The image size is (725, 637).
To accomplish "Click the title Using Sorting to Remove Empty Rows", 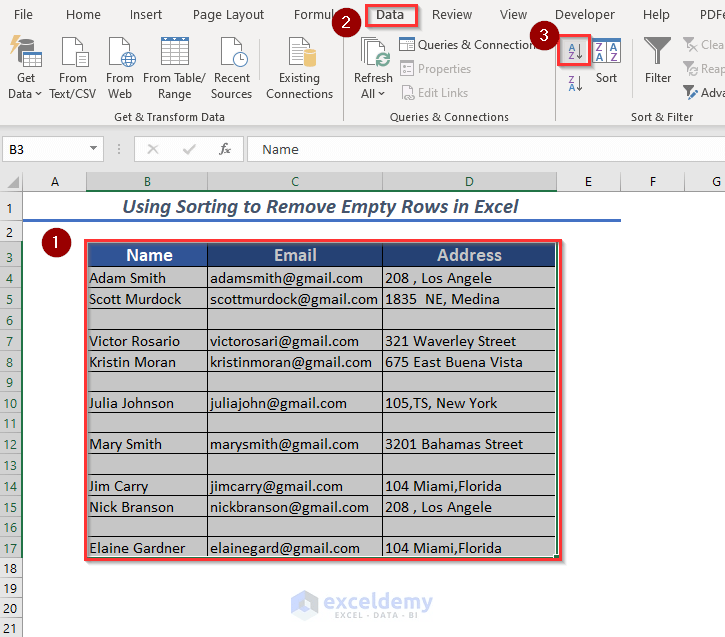I will (x=320, y=207).
